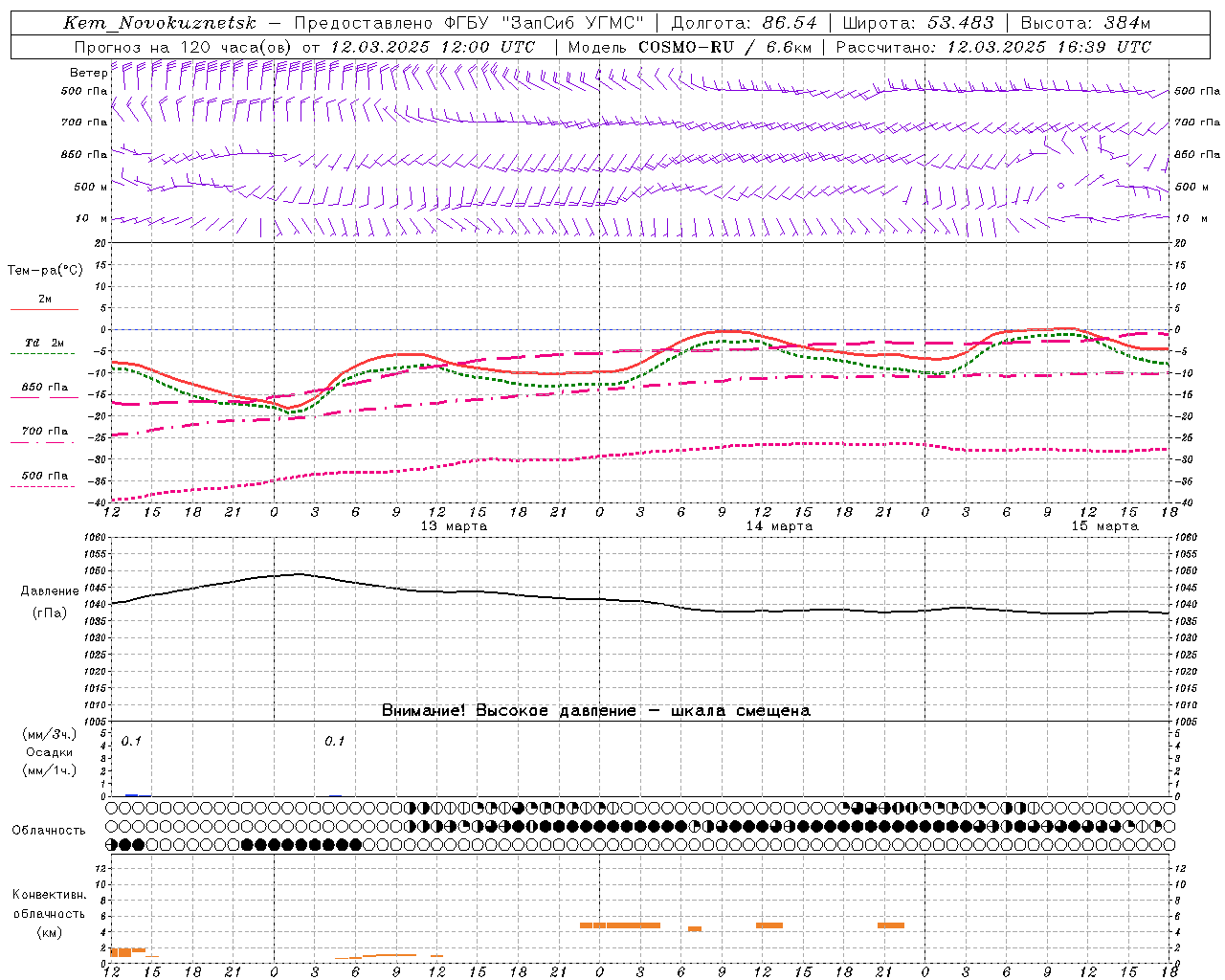Viewport: 1225px width, 980px height.
Task: Click the (мм/3ч.) precipitation unit label
Action: pos(50,735)
